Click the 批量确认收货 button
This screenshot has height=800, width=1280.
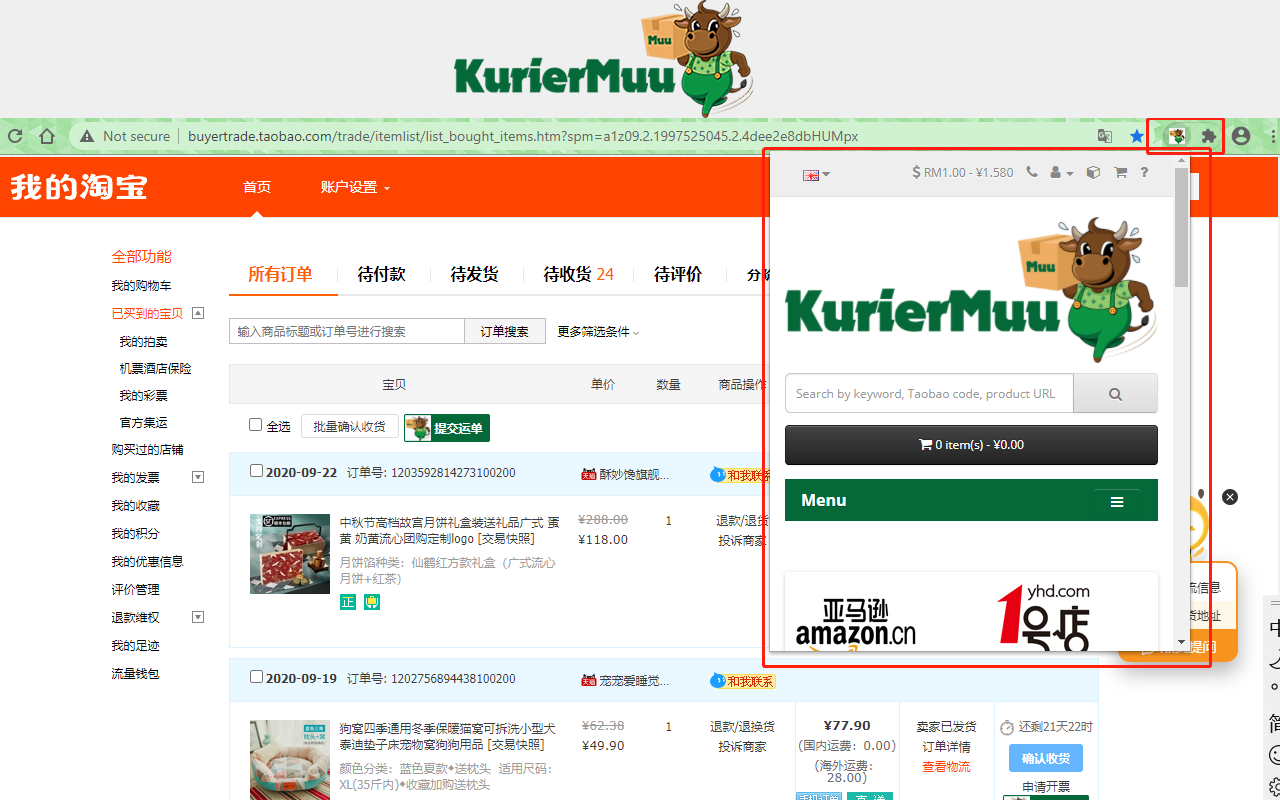(x=350, y=426)
